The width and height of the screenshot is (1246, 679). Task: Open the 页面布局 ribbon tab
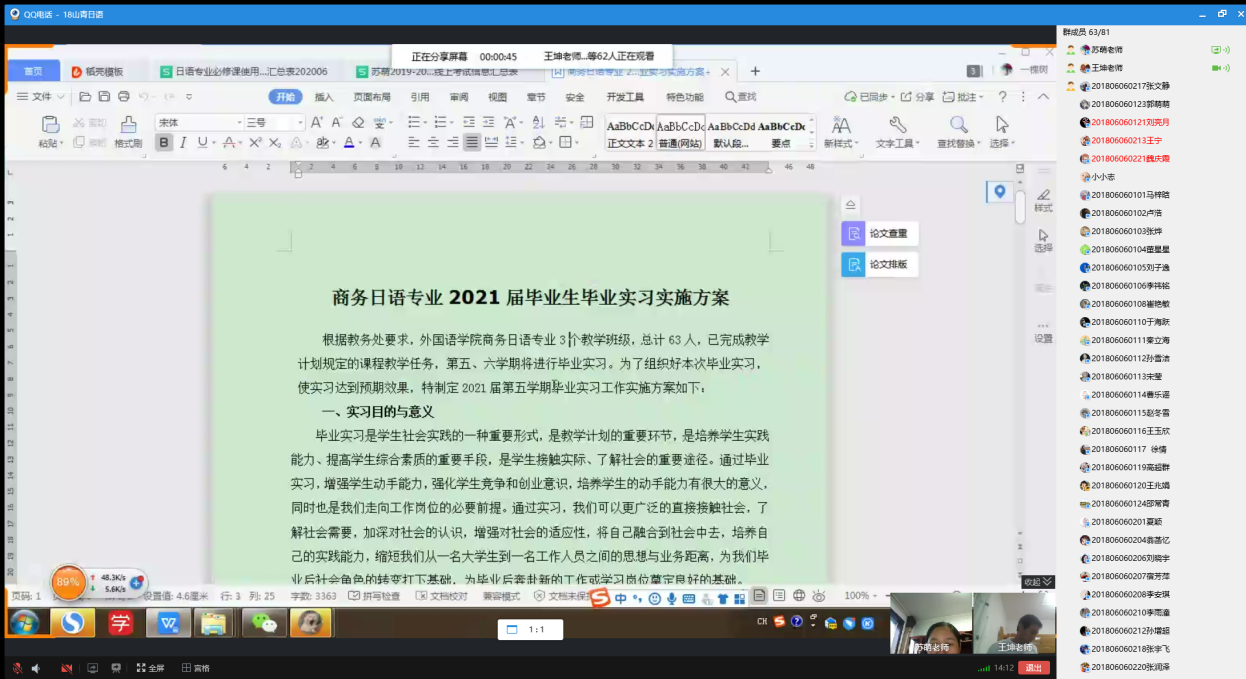pos(371,97)
